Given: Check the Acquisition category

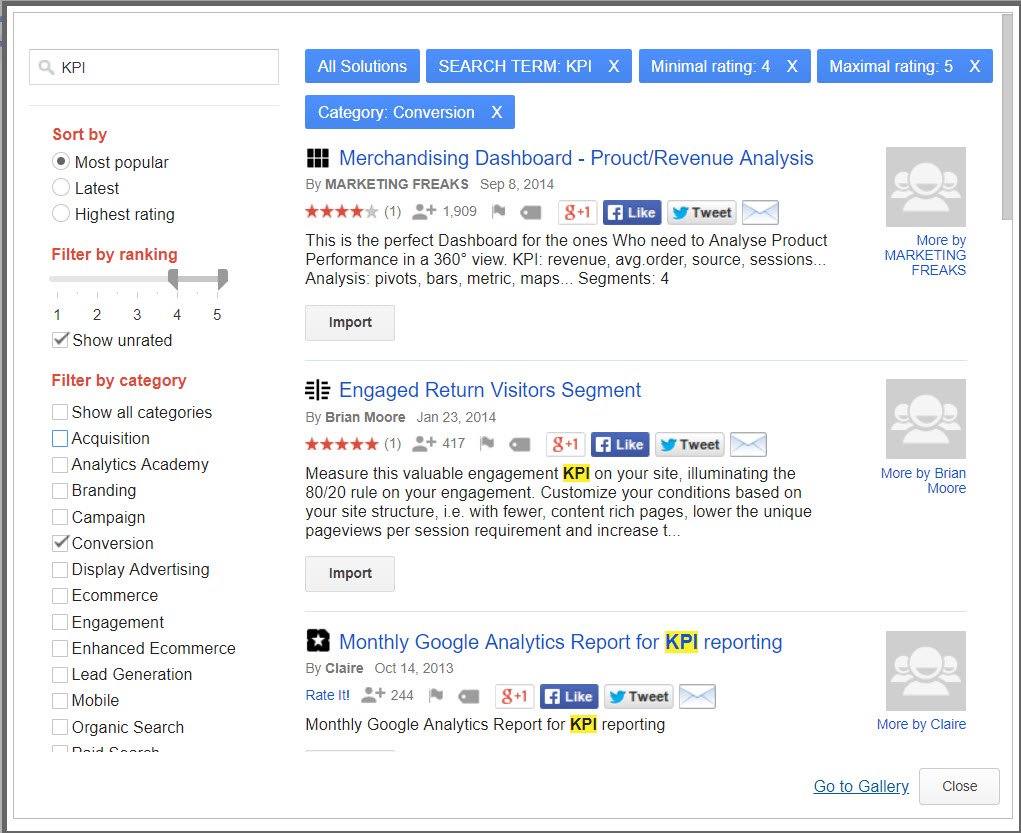Looking at the screenshot, I should tap(60, 438).
